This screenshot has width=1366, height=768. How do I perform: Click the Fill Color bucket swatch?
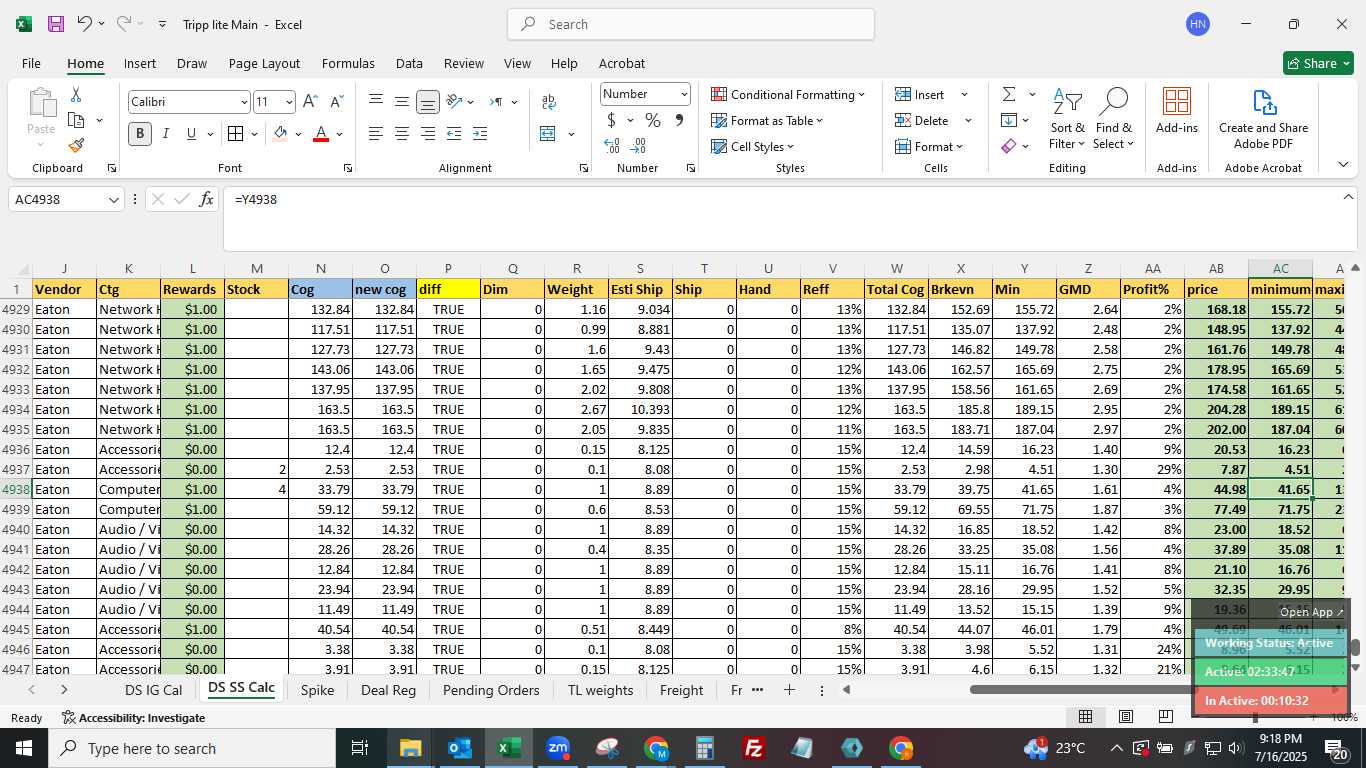click(x=280, y=134)
